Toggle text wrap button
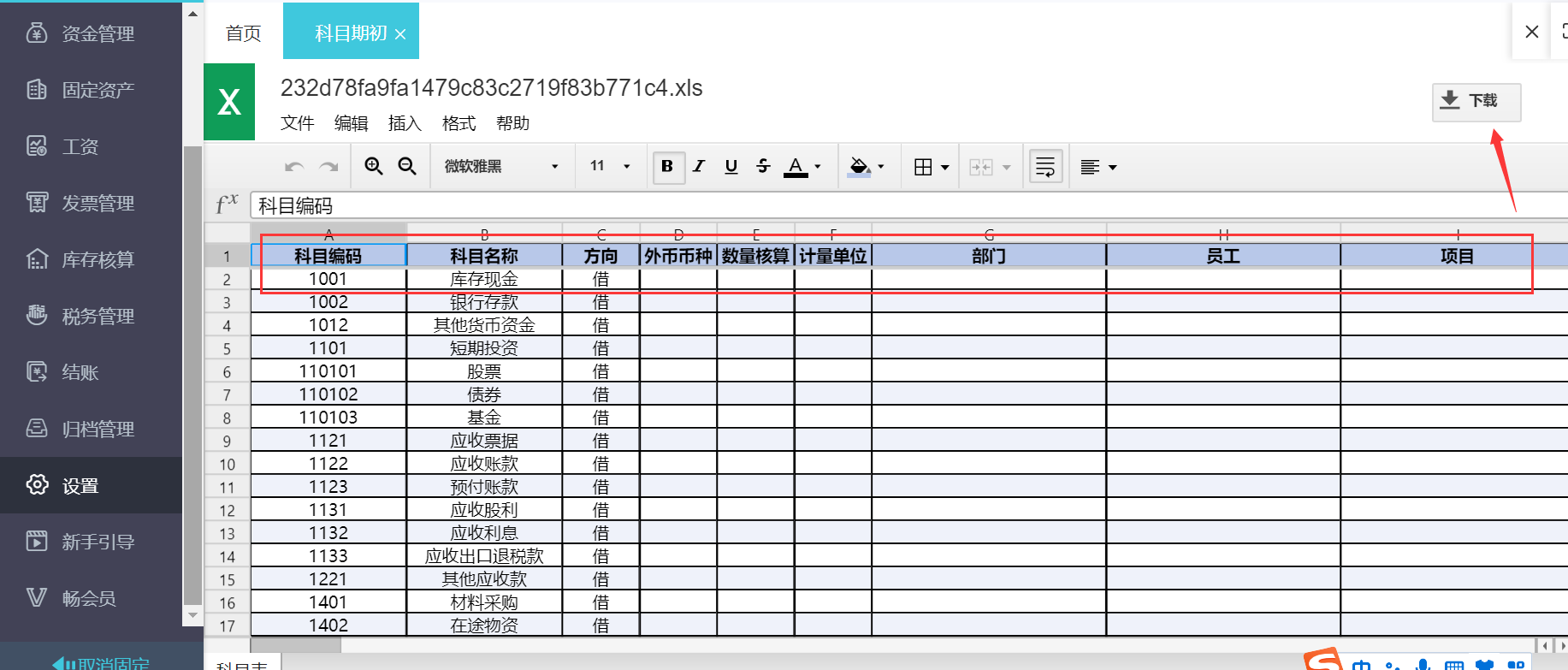The image size is (1568, 670). pos(1045,166)
